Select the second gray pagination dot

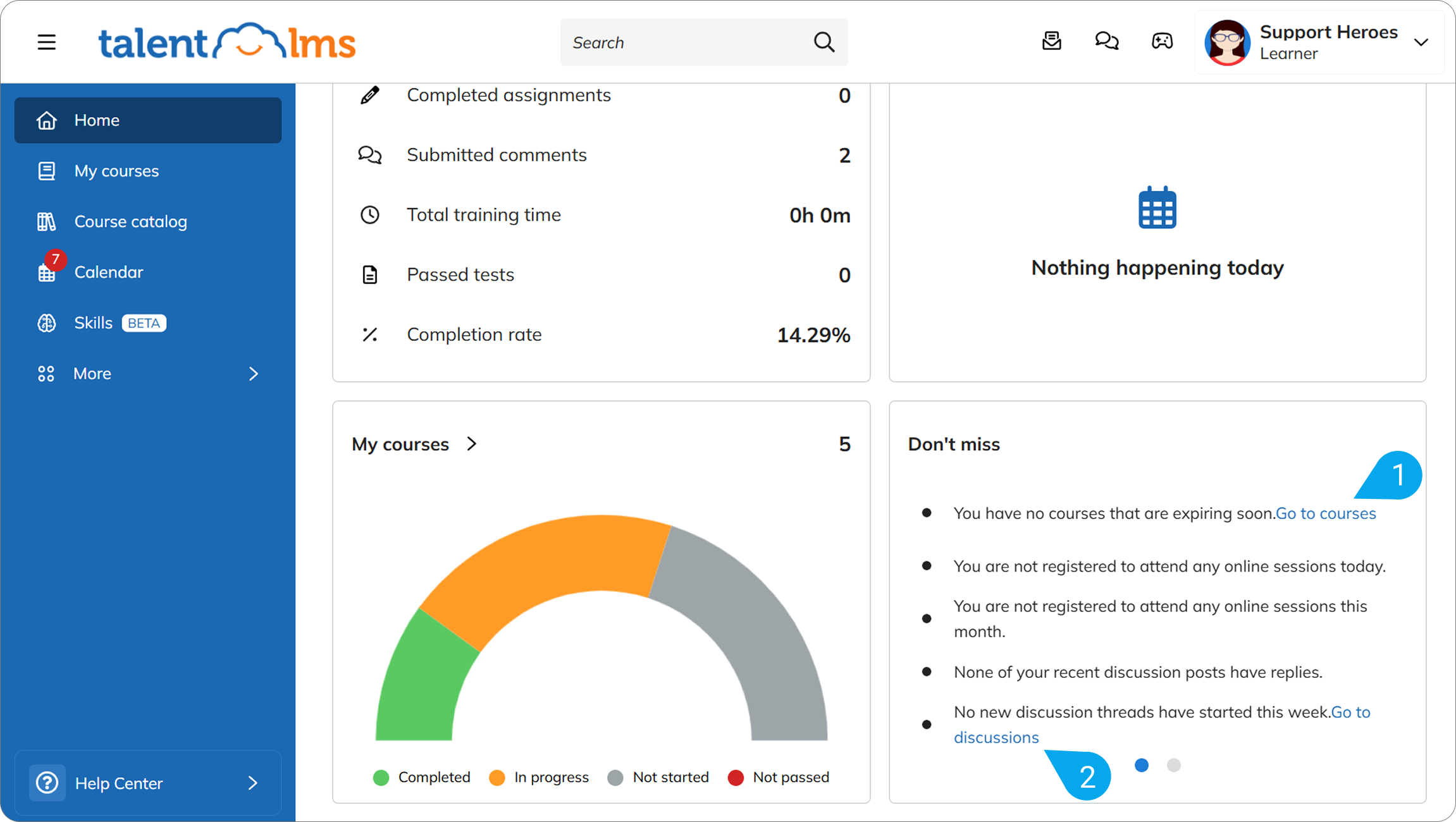tap(1173, 765)
